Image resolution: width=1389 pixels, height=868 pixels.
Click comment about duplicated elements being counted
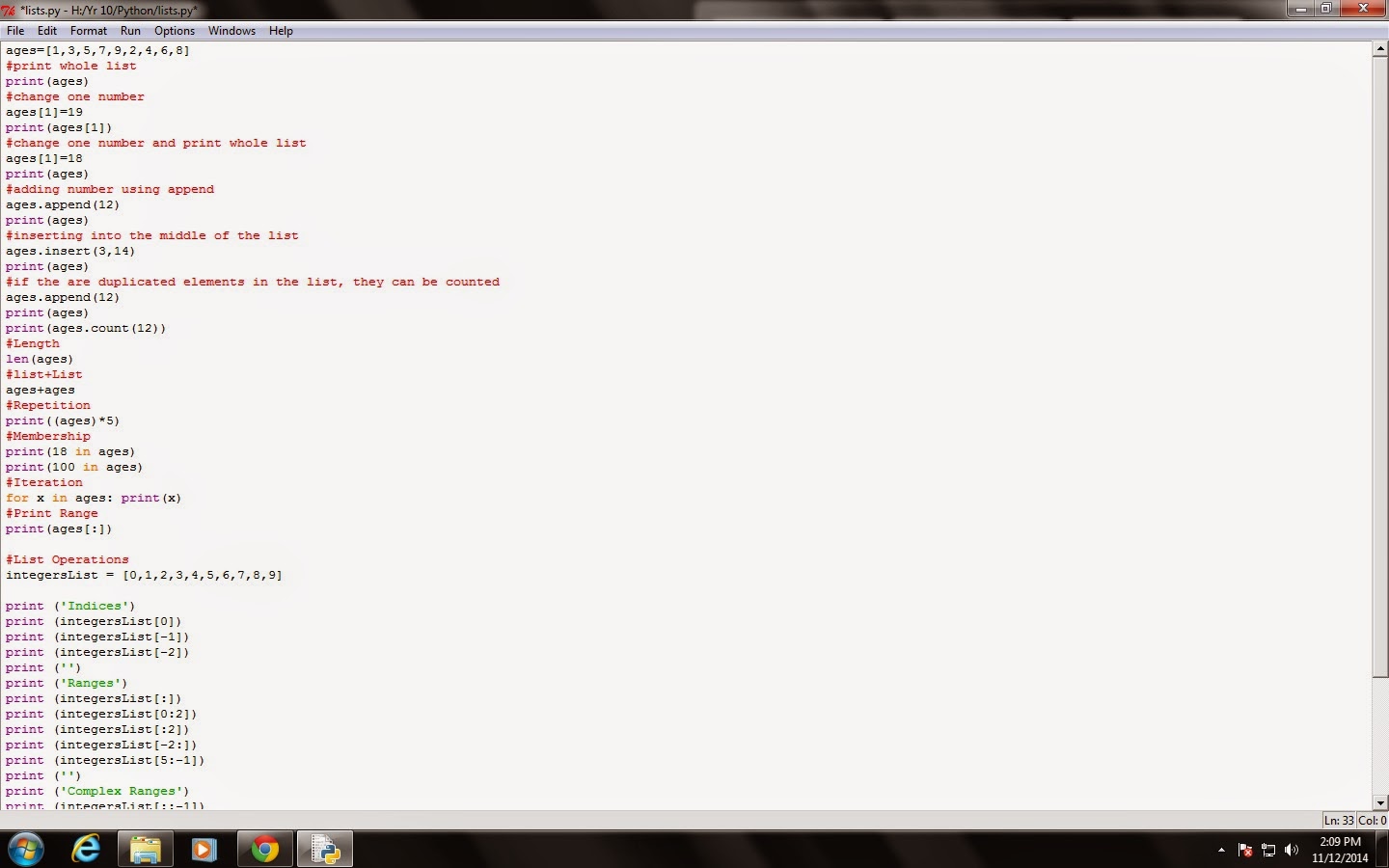253,282
